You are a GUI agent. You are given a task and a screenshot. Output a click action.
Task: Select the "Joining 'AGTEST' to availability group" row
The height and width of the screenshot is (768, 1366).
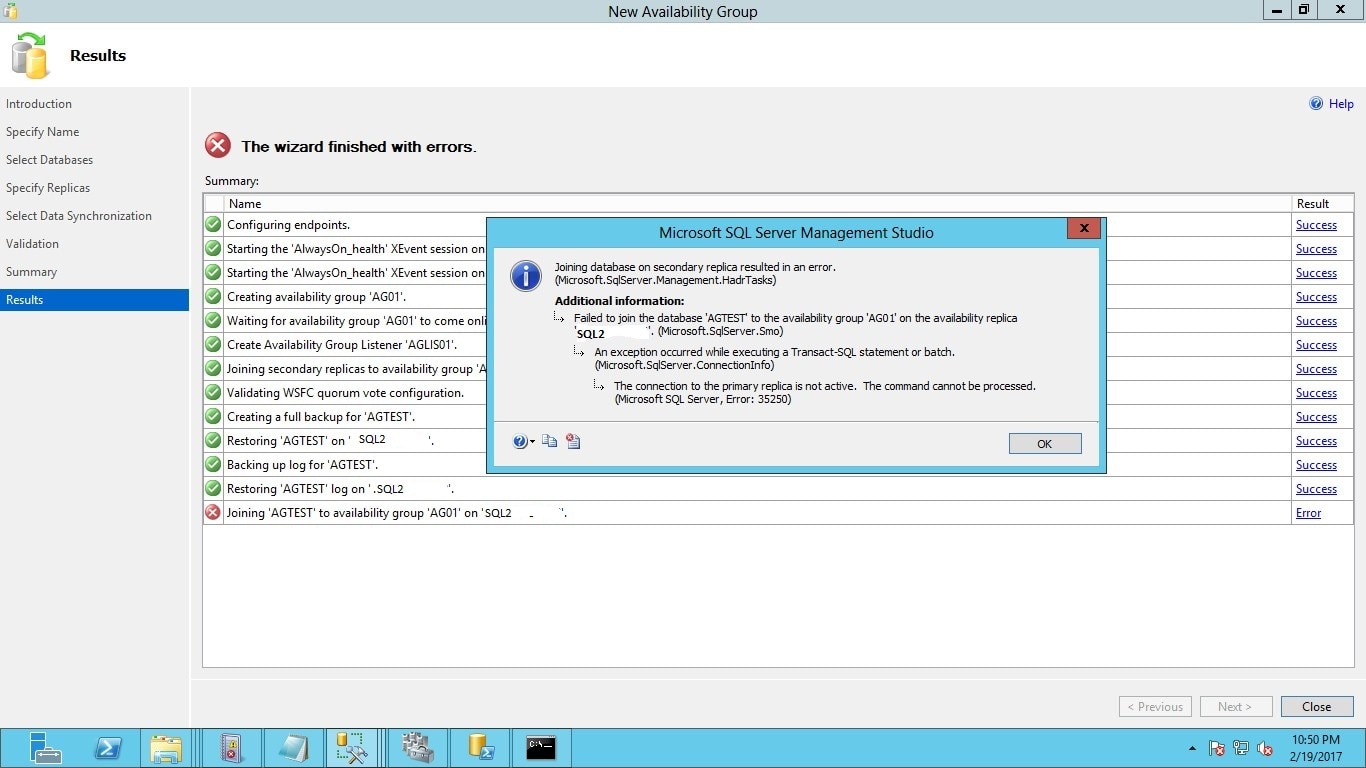[x=397, y=513]
